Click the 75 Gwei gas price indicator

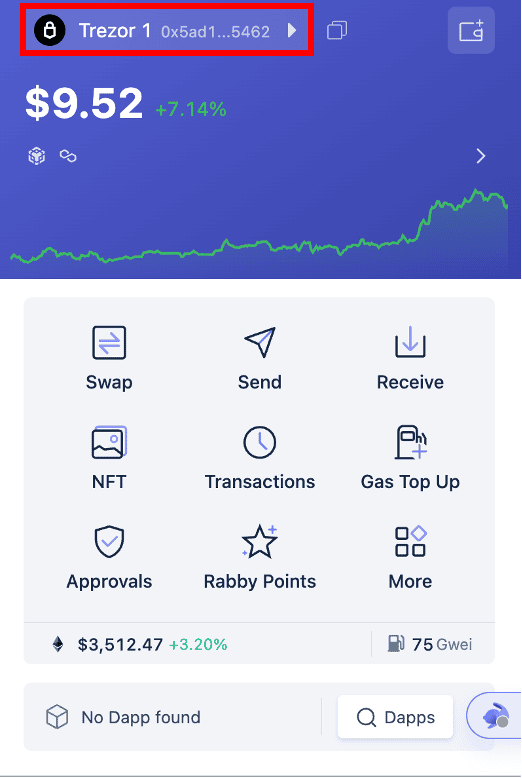[430, 644]
